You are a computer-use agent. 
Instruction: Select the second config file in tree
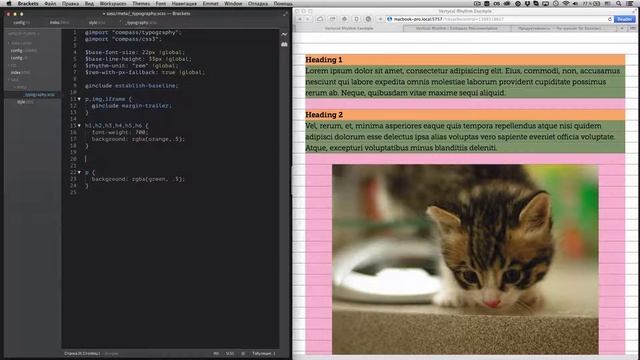[19, 58]
